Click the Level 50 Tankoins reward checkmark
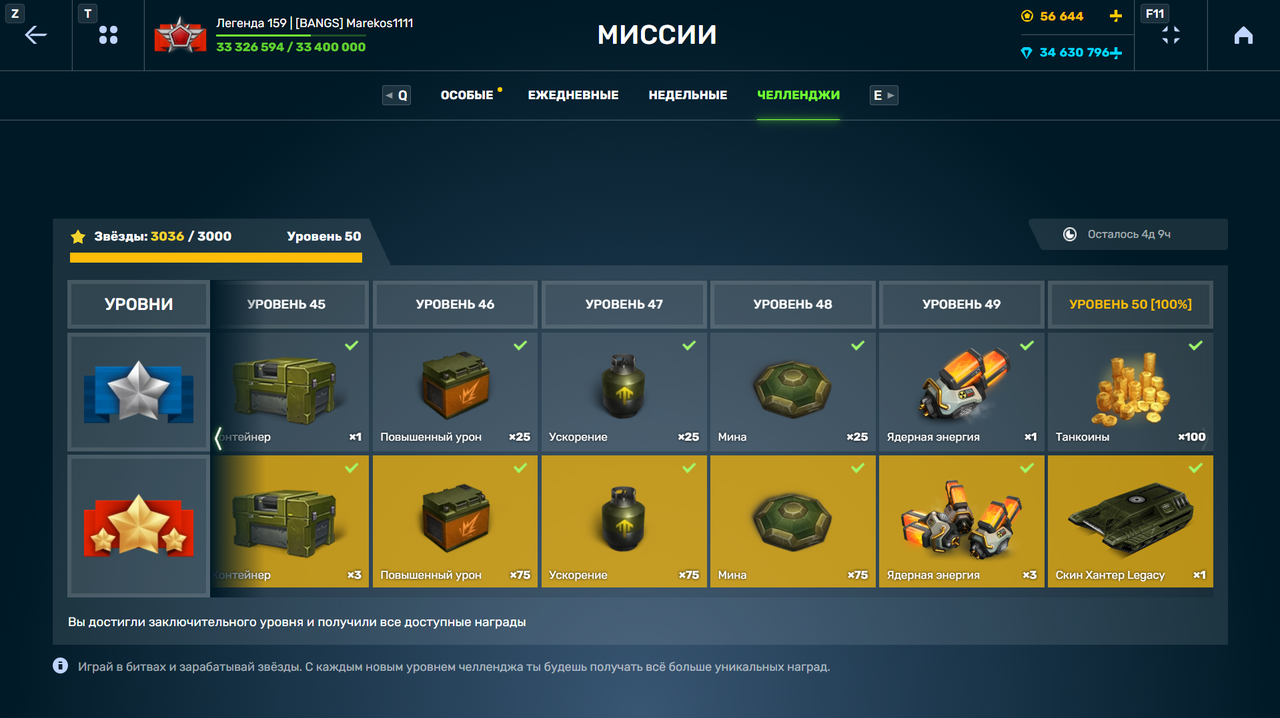 pos(1195,345)
